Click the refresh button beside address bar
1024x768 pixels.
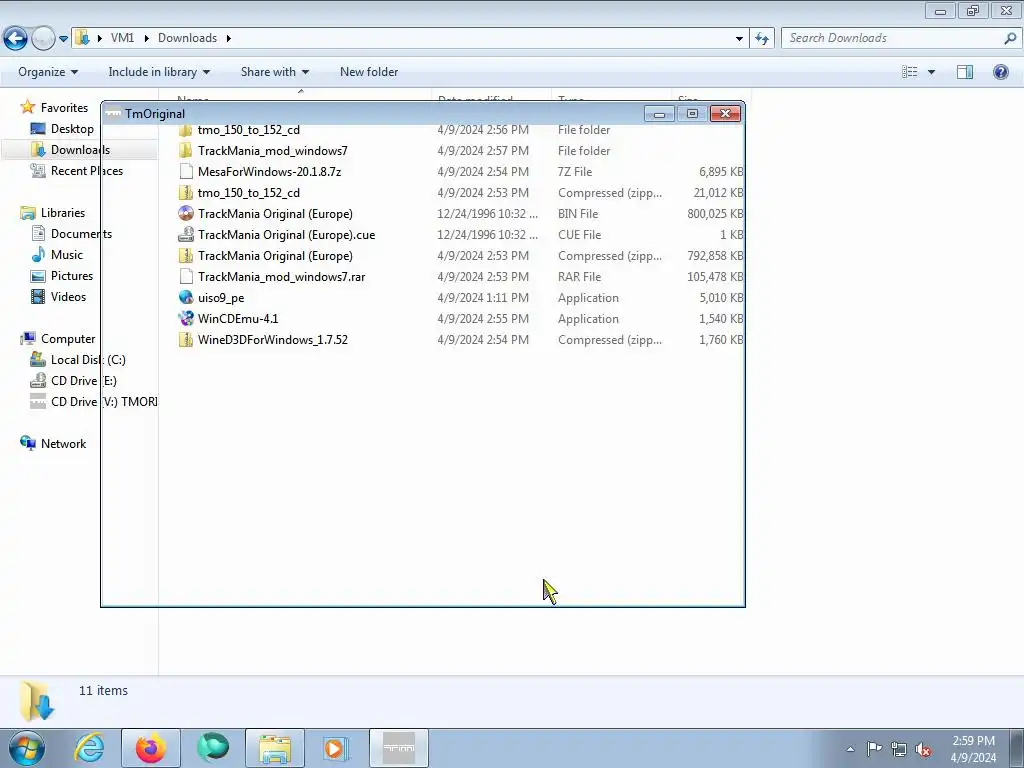[x=761, y=38]
